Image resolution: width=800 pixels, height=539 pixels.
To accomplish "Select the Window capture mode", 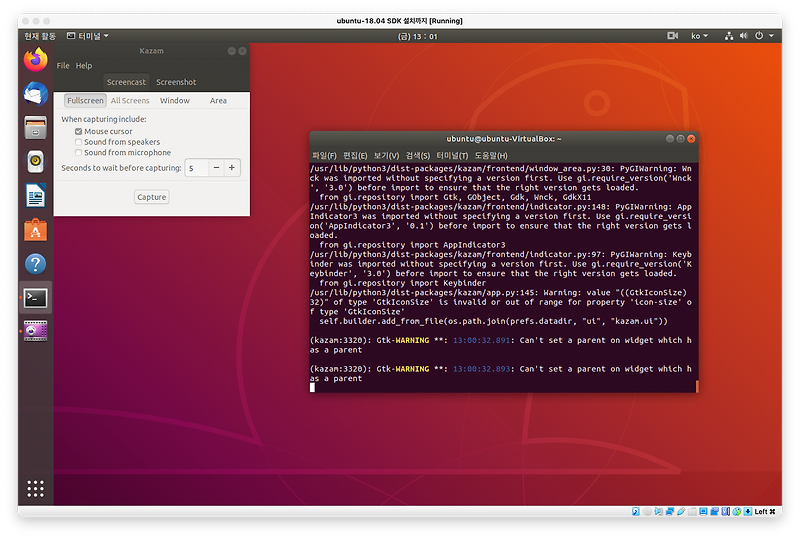I will coord(174,101).
